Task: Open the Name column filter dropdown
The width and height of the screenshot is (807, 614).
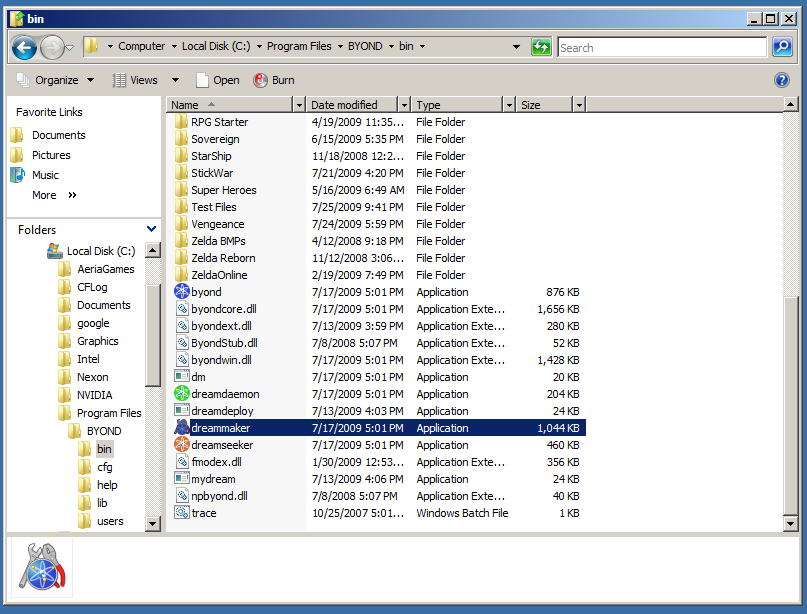Action: click(298, 105)
